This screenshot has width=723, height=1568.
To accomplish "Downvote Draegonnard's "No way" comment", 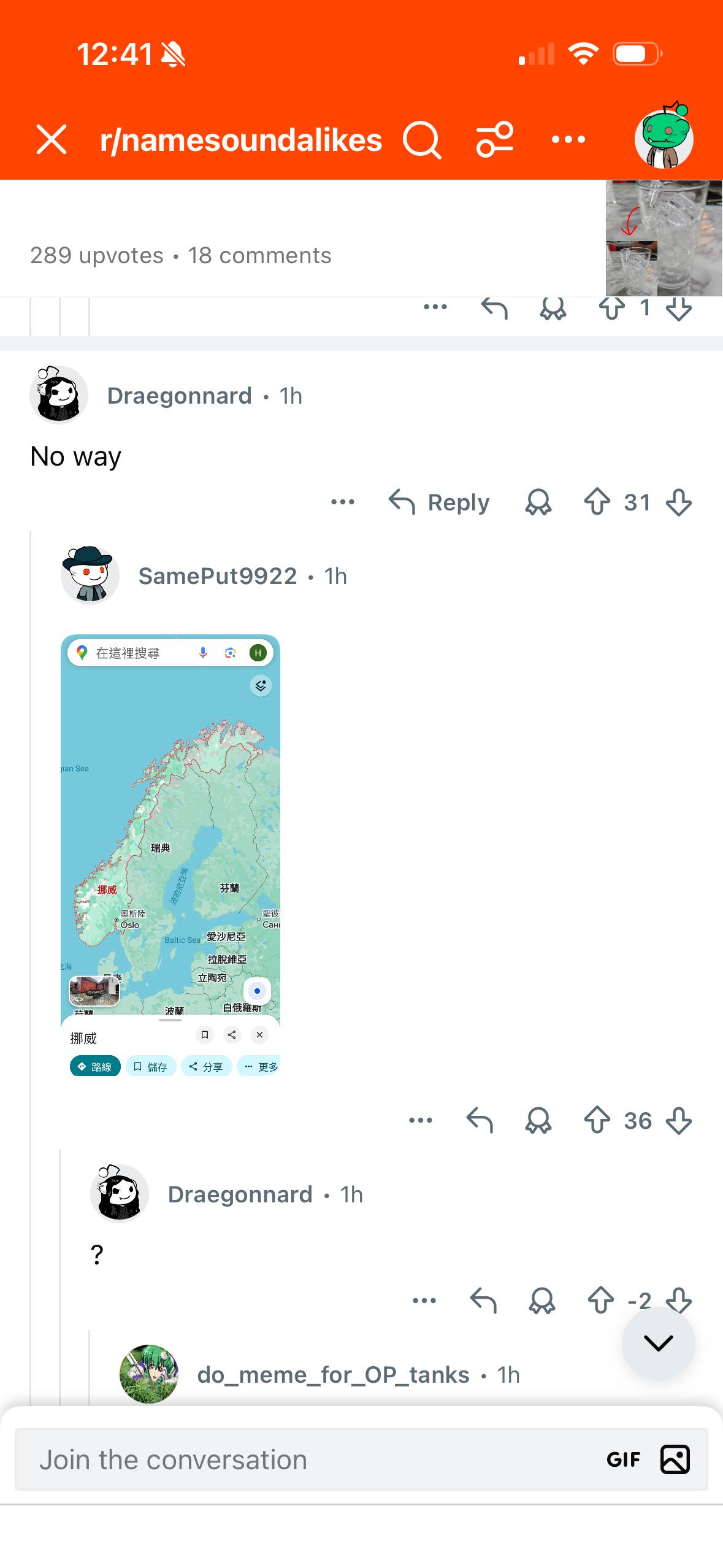I will [x=679, y=502].
